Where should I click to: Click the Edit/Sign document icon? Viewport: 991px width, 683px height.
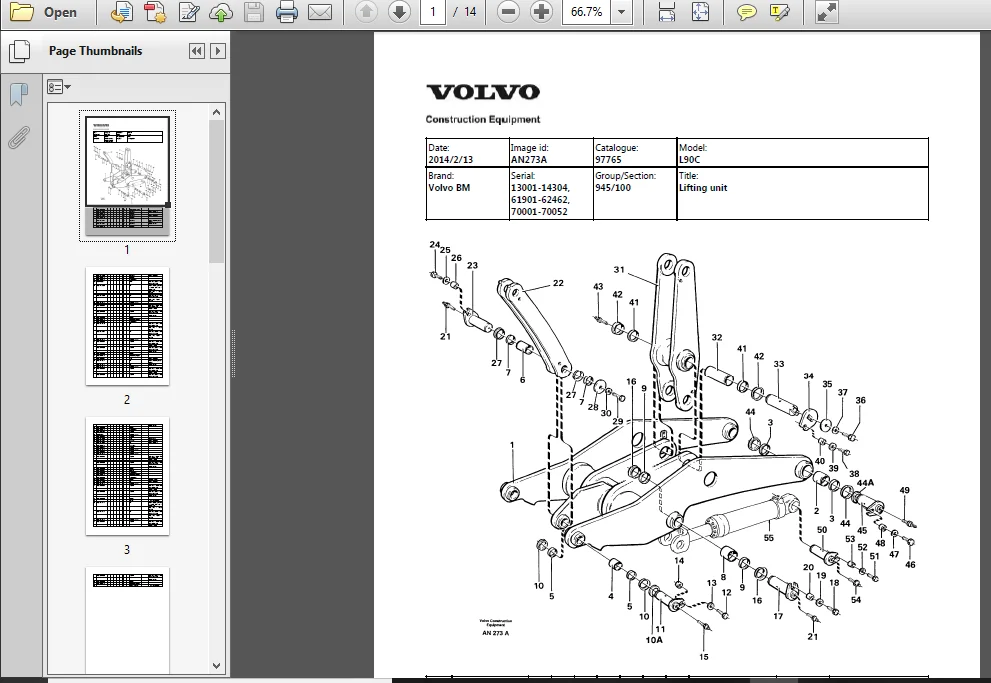188,12
